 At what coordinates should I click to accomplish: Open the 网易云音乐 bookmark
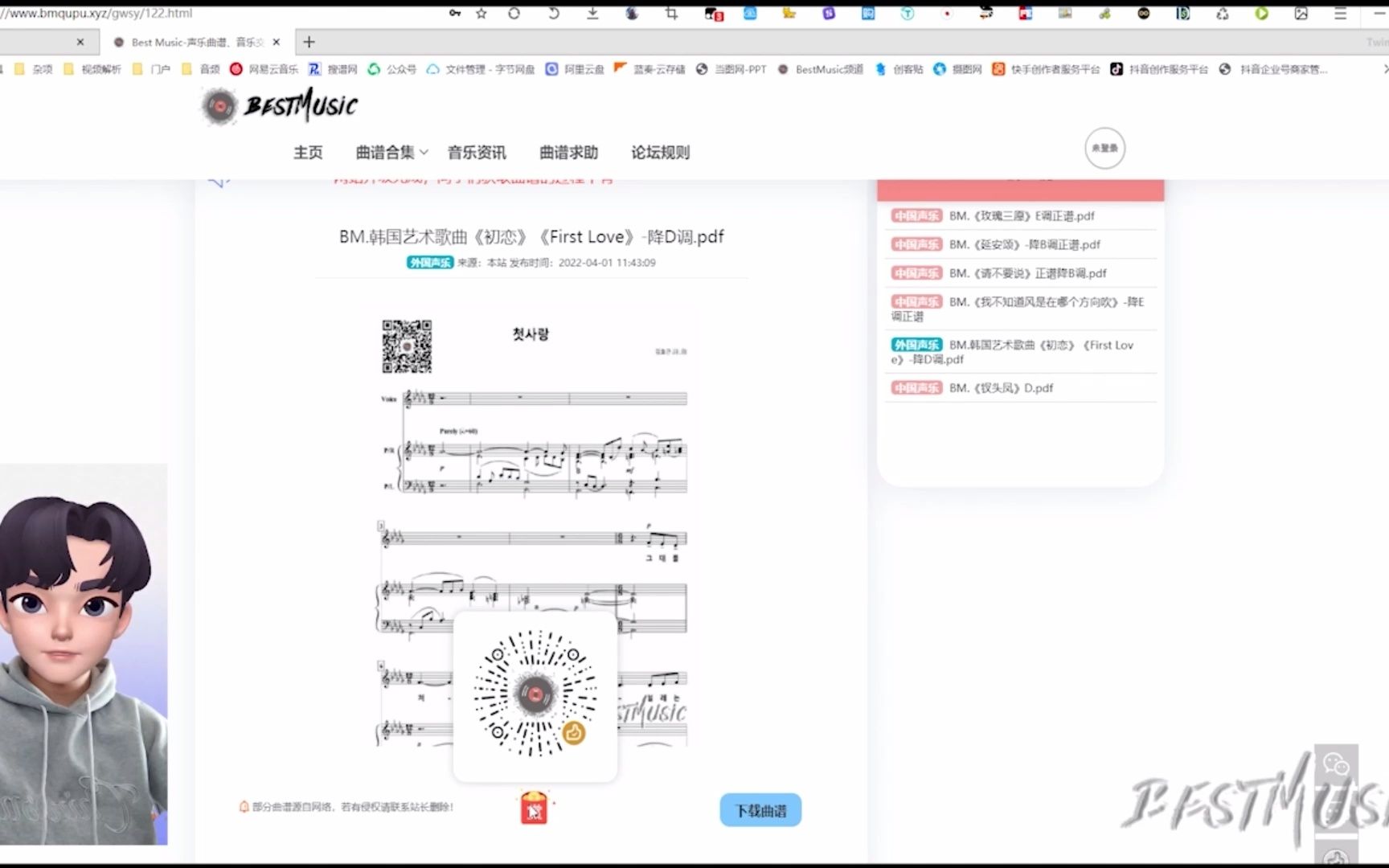(264, 69)
